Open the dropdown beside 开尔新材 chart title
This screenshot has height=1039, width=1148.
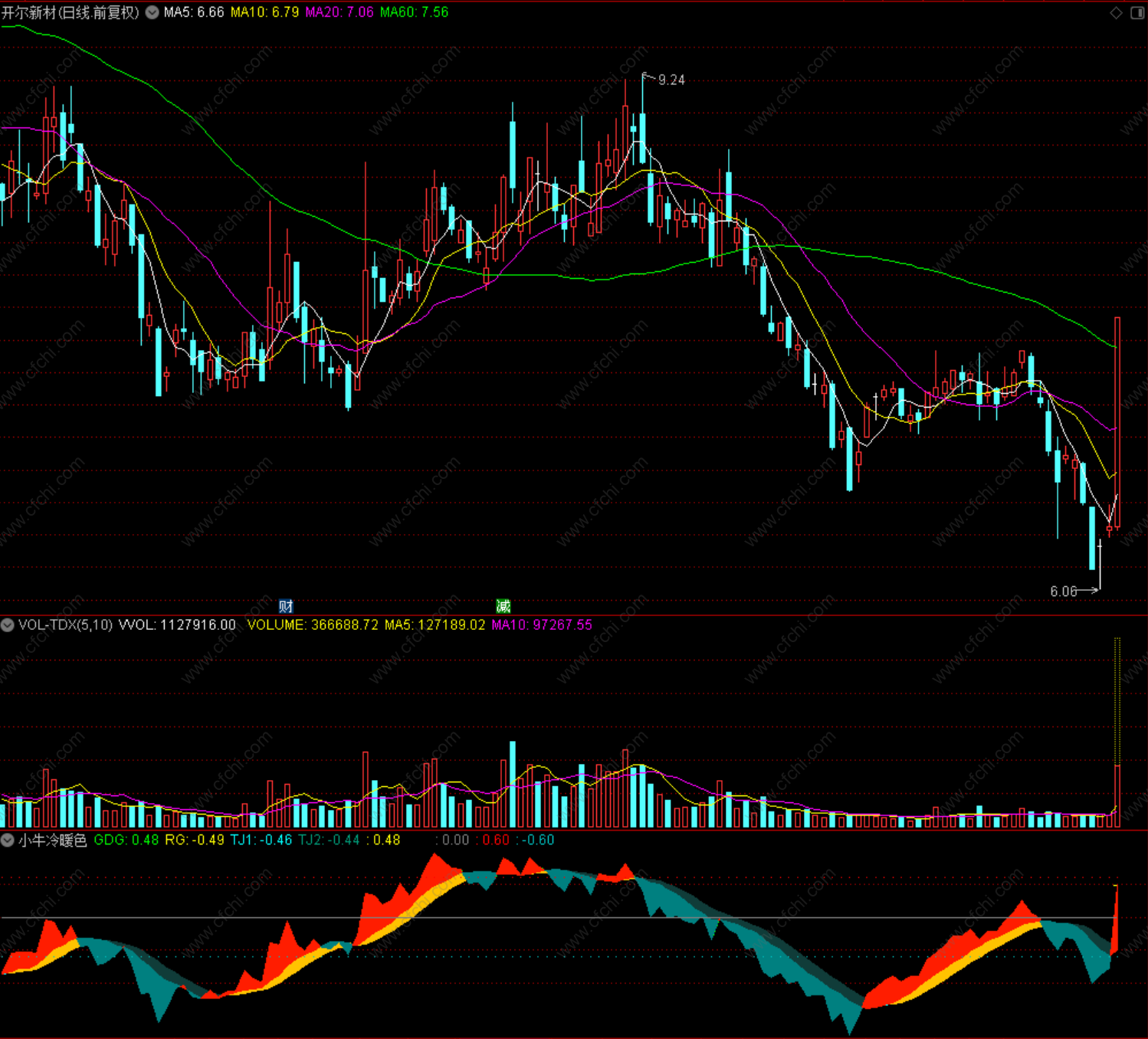tap(153, 12)
